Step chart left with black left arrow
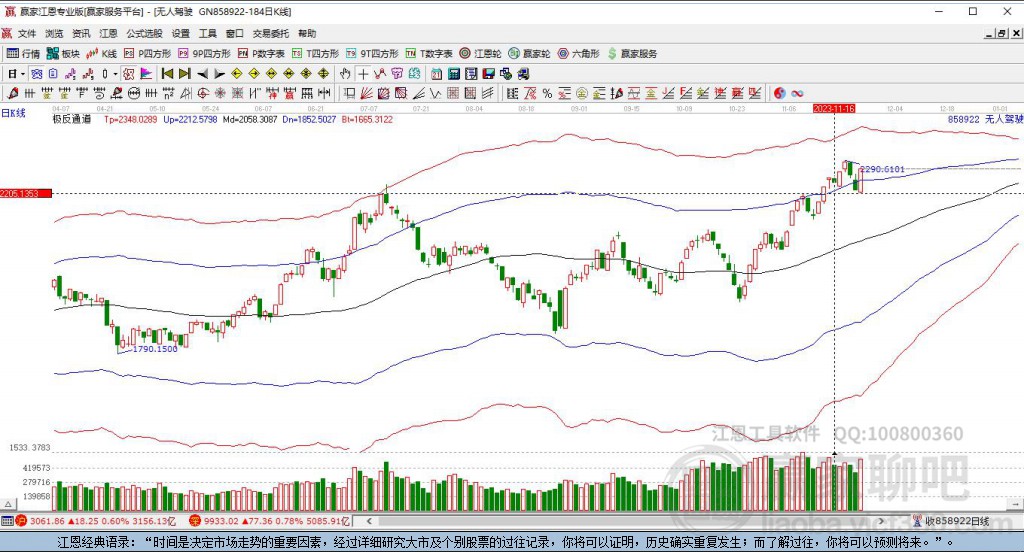The height and width of the screenshot is (552, 1024). point(202,74)
